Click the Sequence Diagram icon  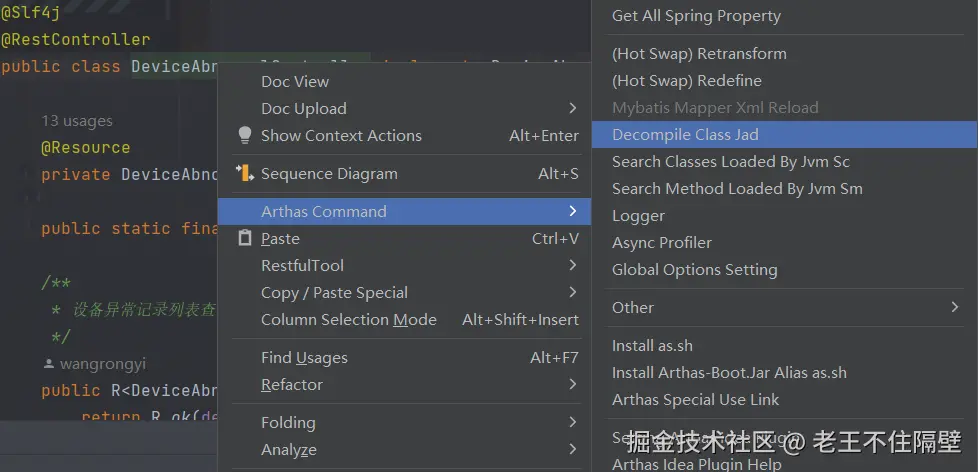tap(245, 173)
